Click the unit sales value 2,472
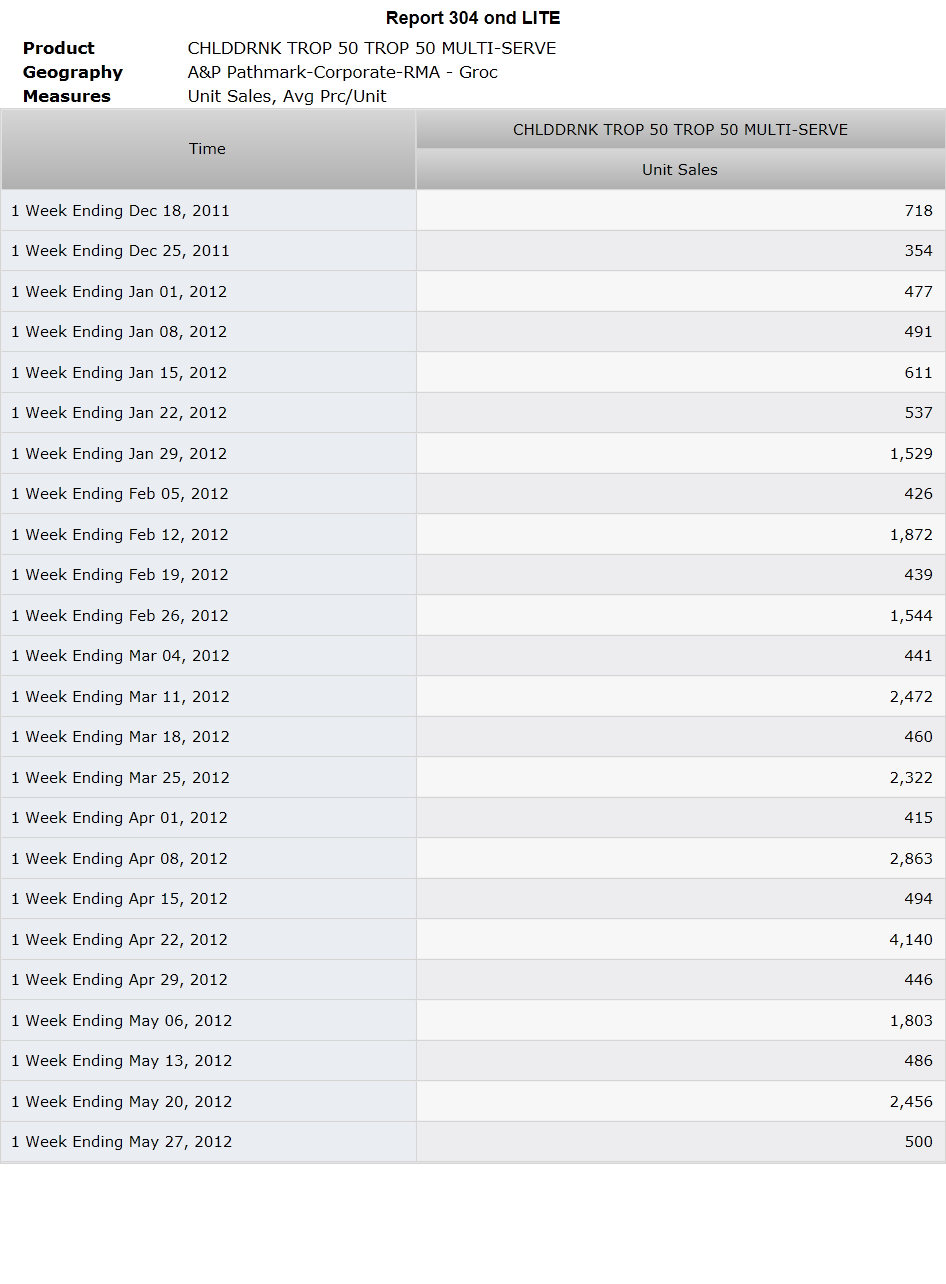This screenshot has width=946, height=1284. point(911,697)
